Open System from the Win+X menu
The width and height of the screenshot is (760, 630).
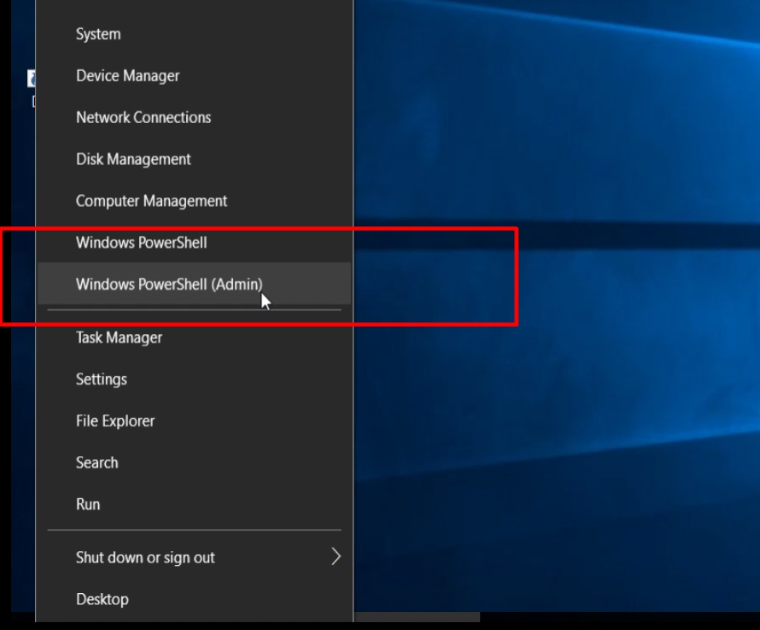(x=194, y=34)
